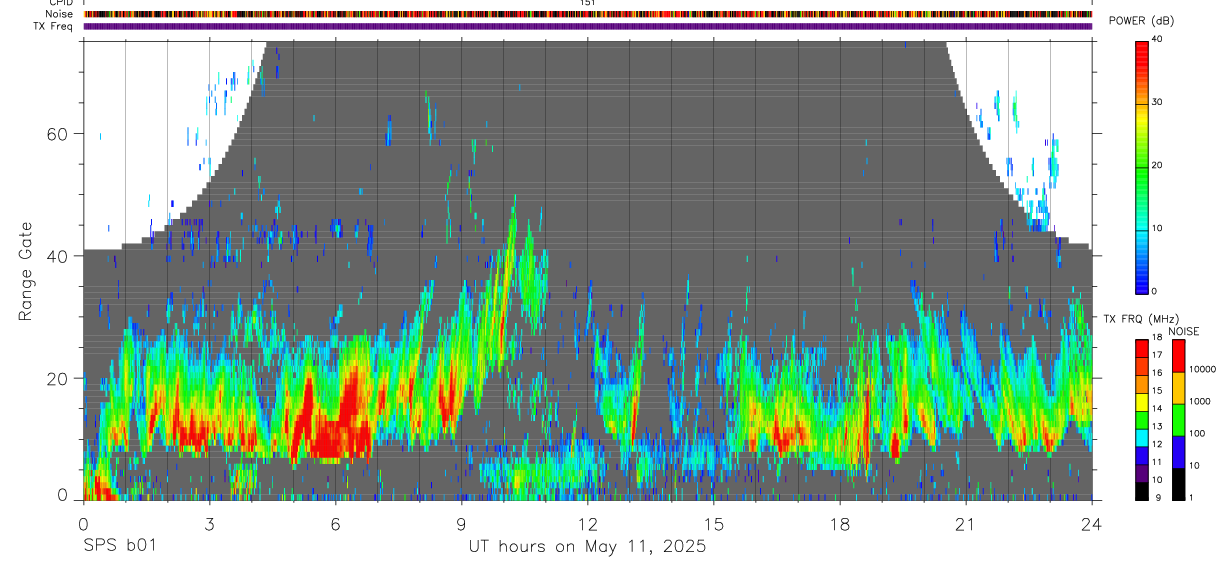Click the black bottom block of TX FRQ legend
The image size is (1228, 567).
point(1142,491)
